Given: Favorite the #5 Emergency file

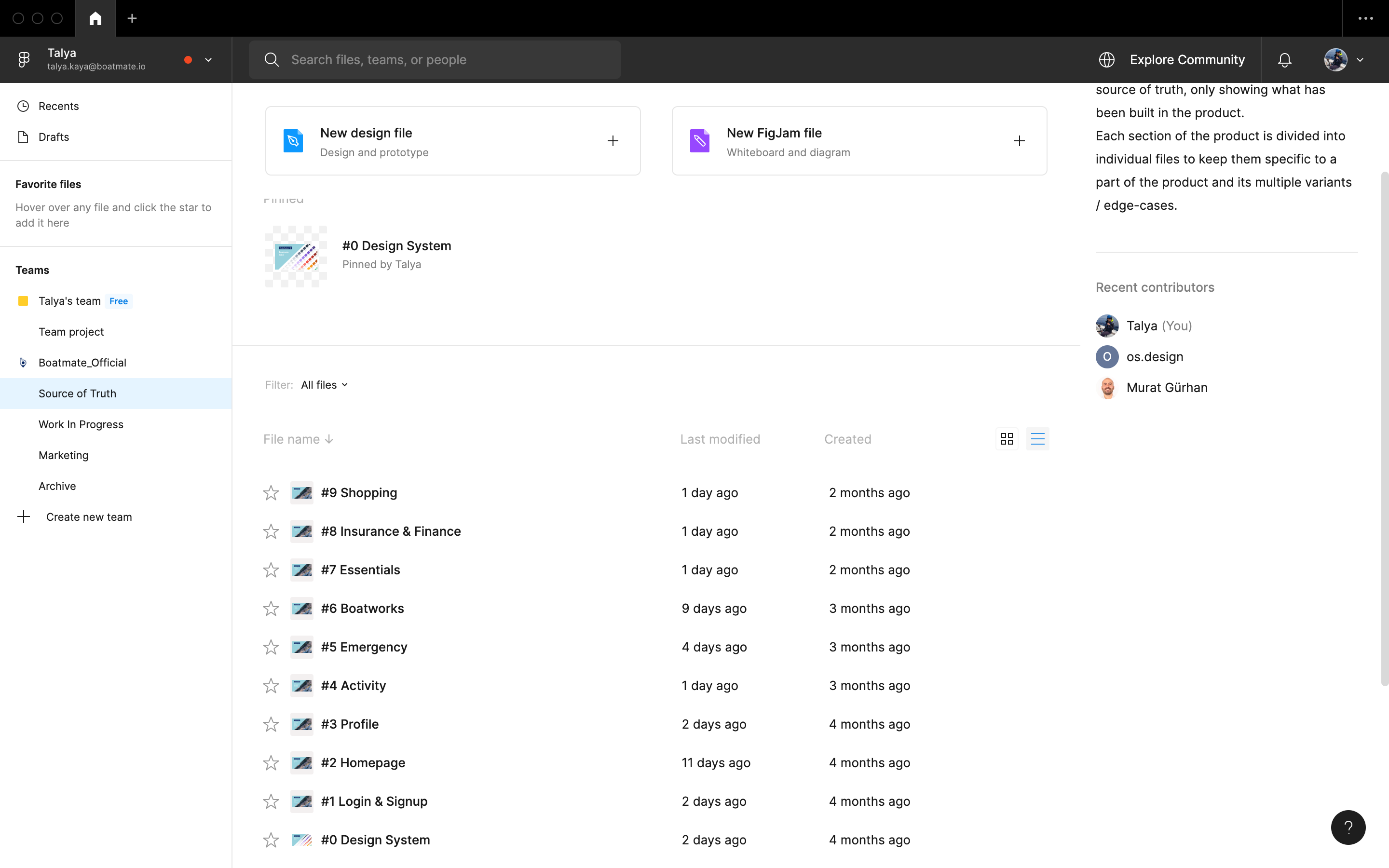Looking at the screenshot, I should point(271,648).
